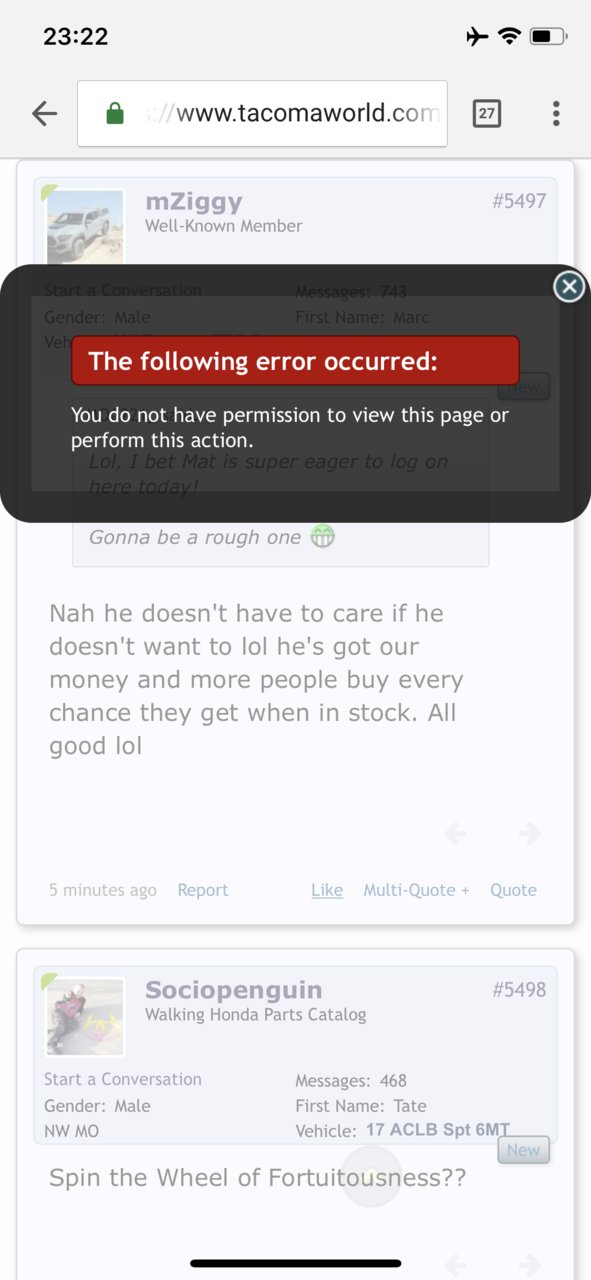
Task: Open the tab switcher showing 27 tabs
Action: click(x=486, y=114)
